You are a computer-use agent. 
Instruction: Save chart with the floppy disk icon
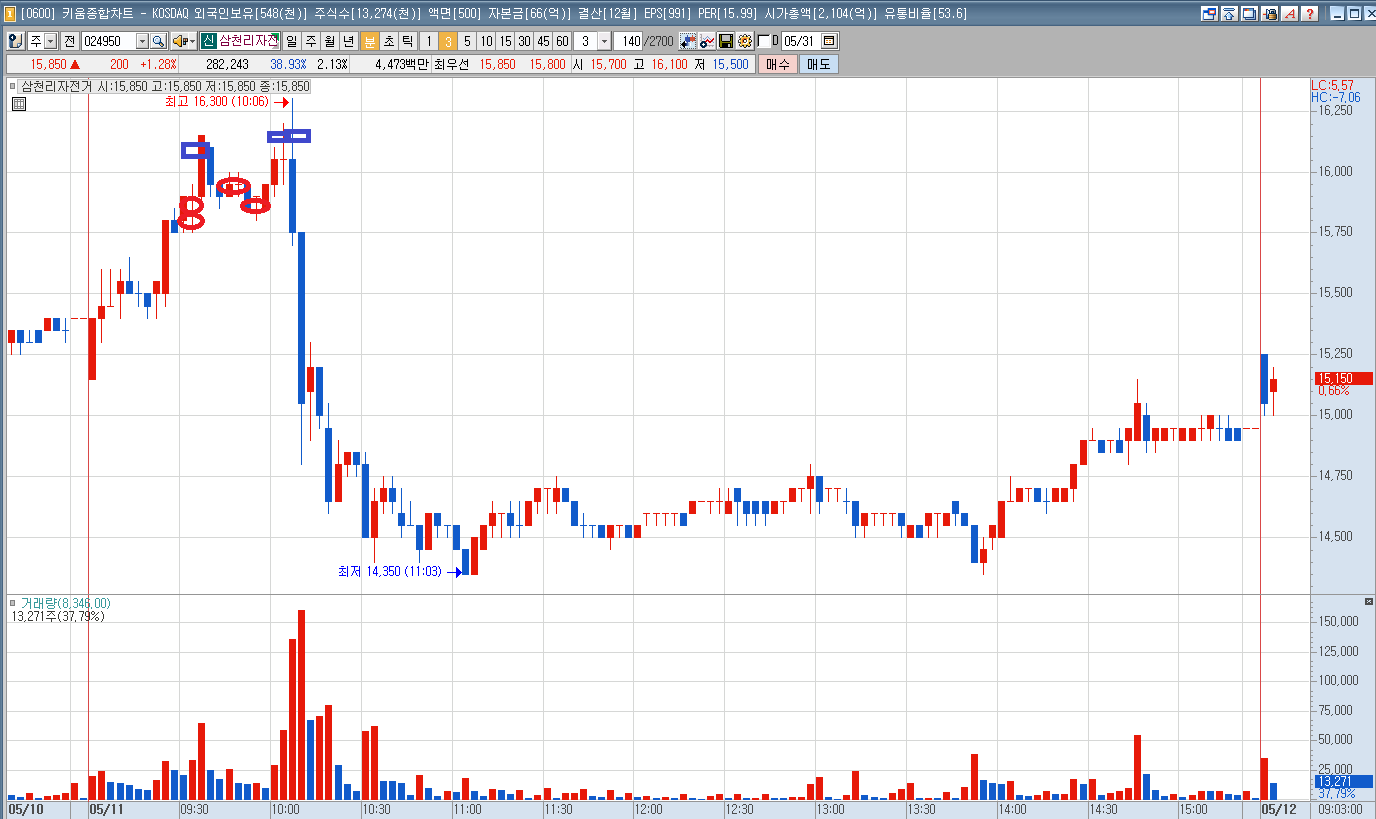(726, 41)
